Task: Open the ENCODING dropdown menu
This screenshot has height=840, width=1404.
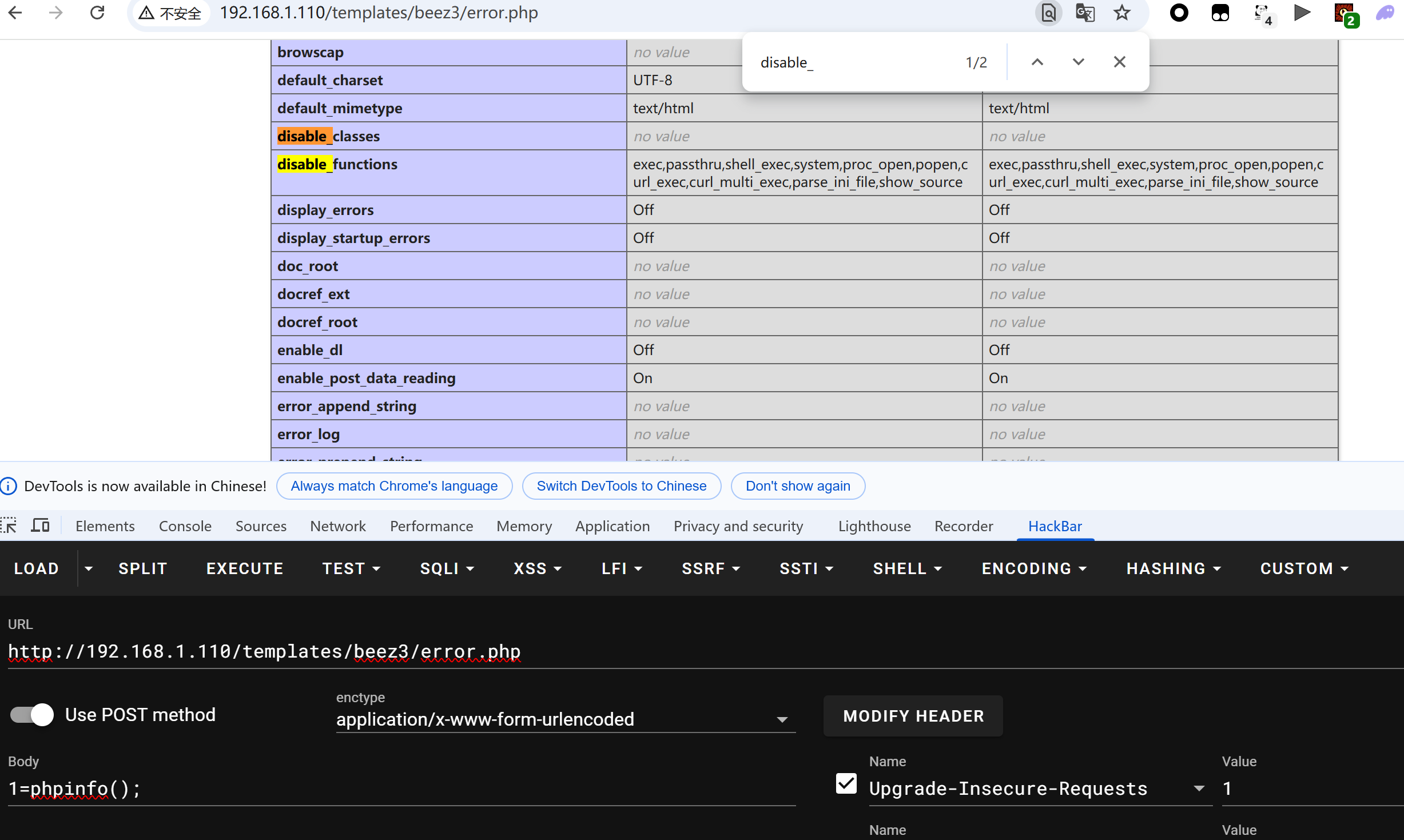Action: coord(1033,568)
